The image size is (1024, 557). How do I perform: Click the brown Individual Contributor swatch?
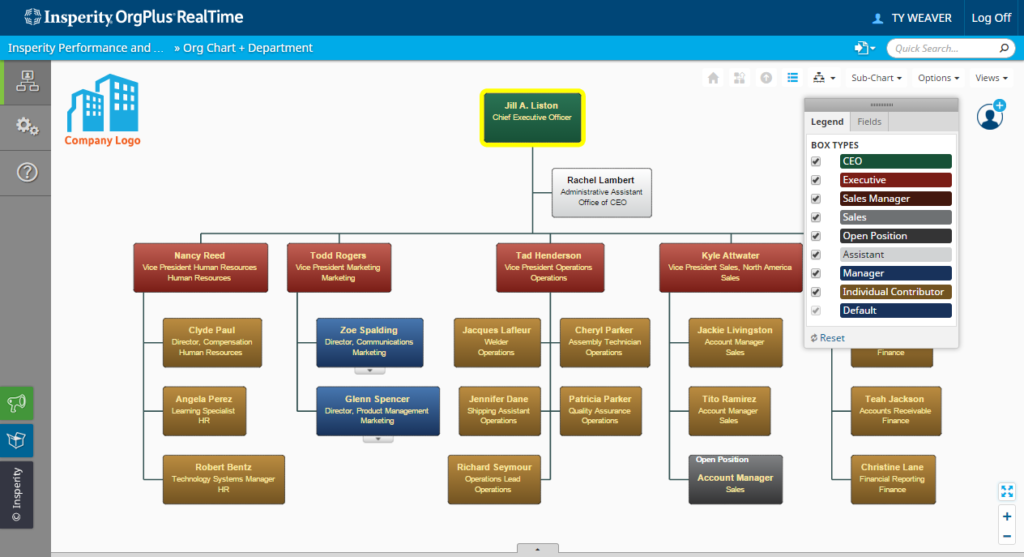(x=895, y=292)
